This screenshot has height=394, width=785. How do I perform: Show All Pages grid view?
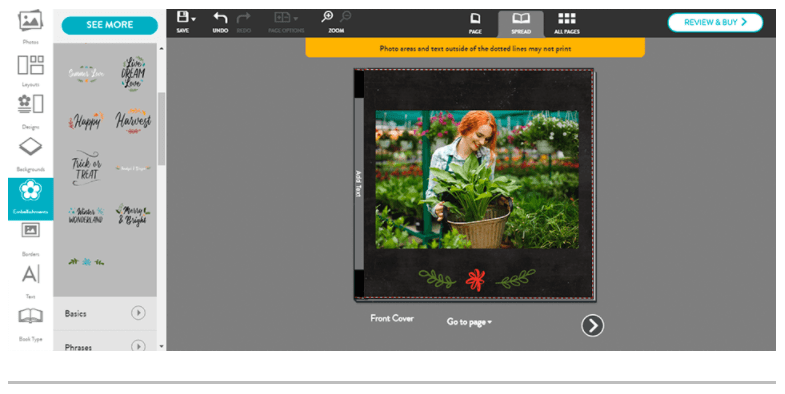(x=567, y=23)
